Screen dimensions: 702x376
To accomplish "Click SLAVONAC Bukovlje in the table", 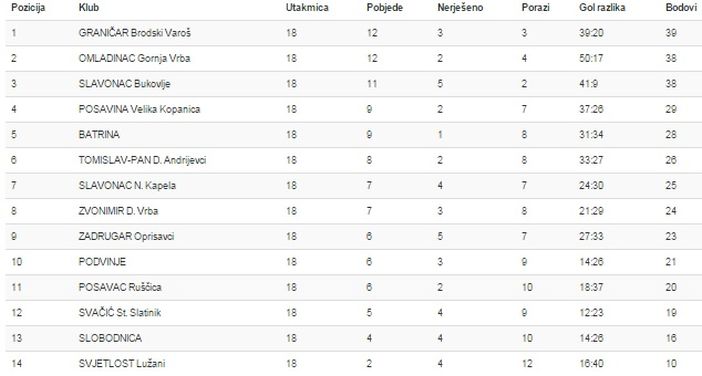I will 124,84.
